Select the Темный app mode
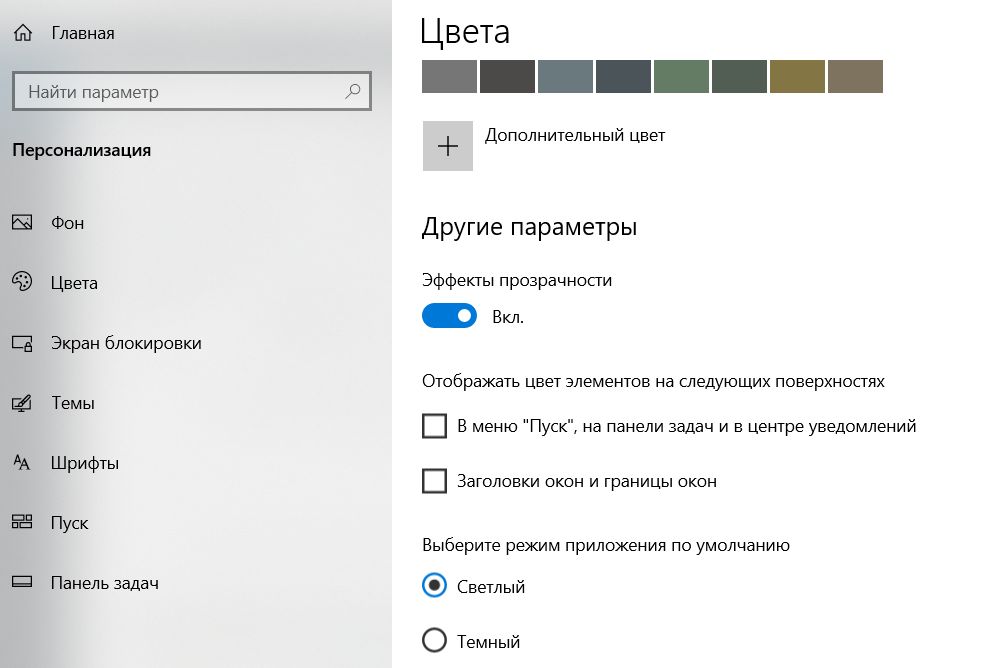This screenshot has width=1002, height=668. pos(435,640)
